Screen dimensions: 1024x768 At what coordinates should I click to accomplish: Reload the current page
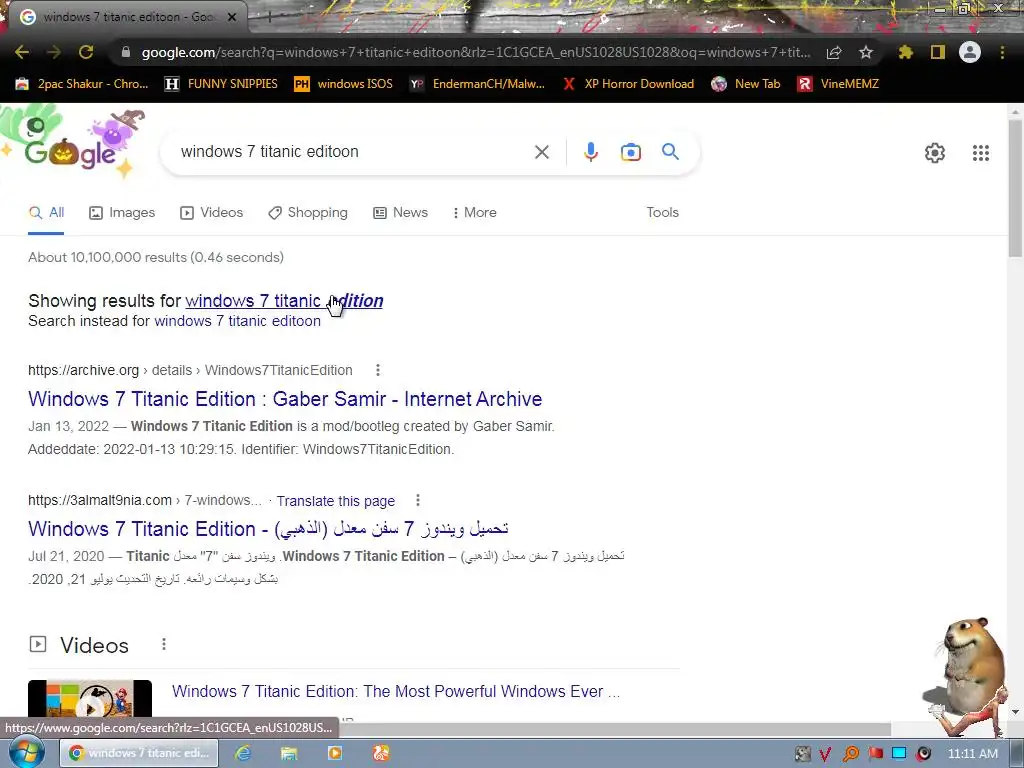[86, 52]
